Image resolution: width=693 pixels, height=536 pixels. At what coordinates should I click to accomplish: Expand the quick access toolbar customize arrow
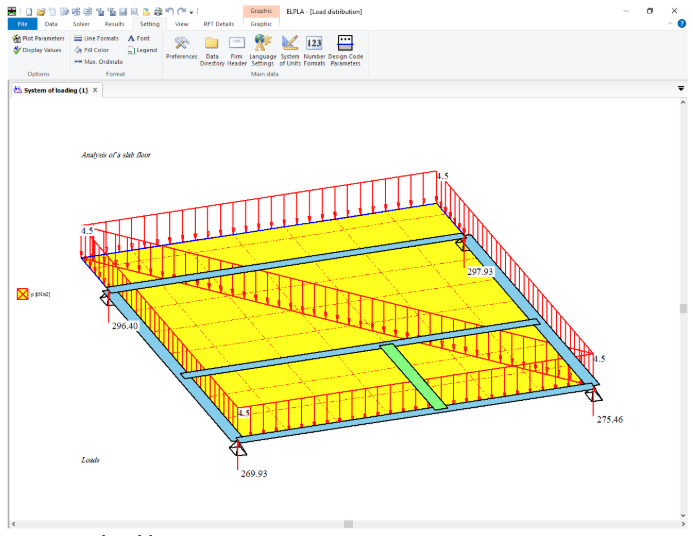(x=191, y=12)
